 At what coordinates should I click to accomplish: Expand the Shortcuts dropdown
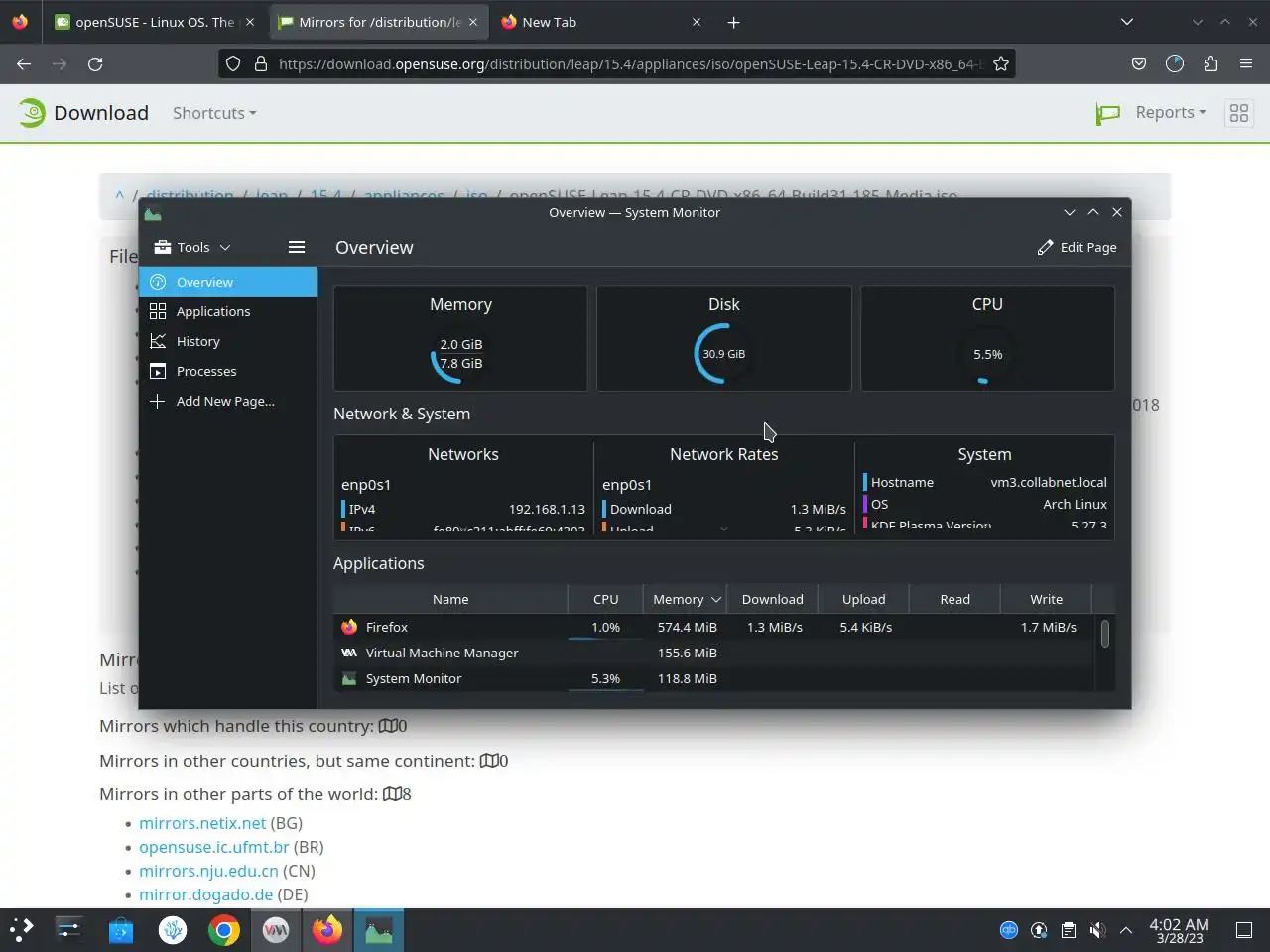[214, 113]
